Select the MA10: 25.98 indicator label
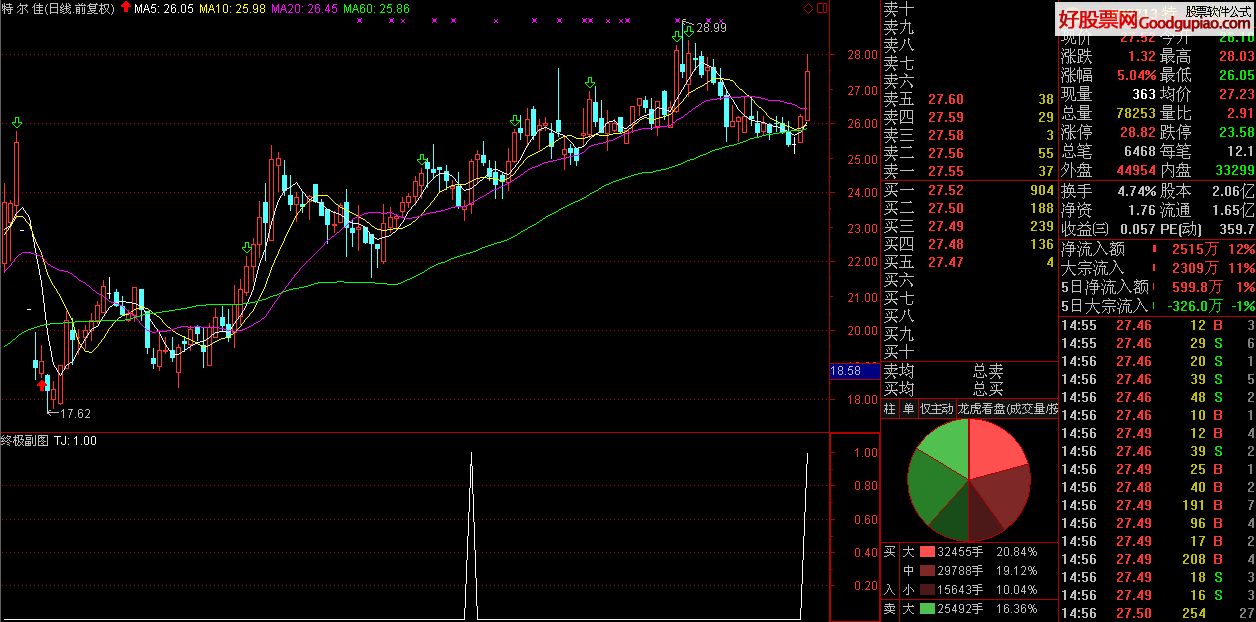Screen dimensions: 1256x622 (x=232, y=8)
